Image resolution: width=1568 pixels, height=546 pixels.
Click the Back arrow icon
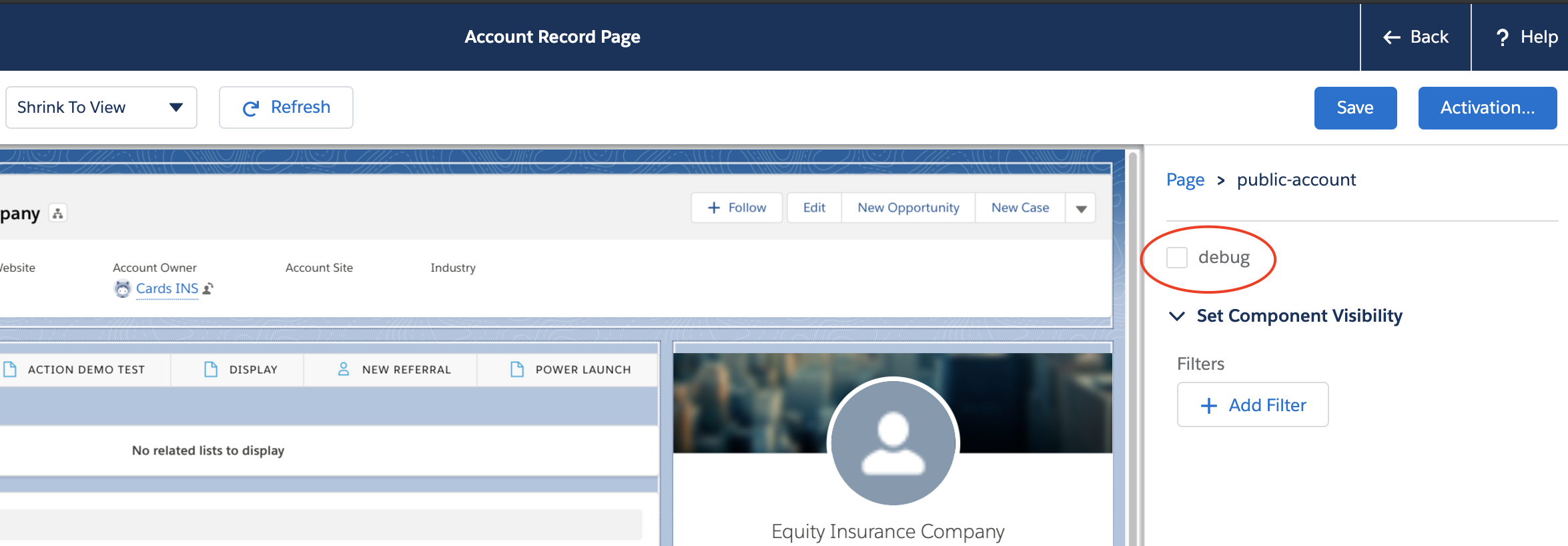pos(1392,37)
